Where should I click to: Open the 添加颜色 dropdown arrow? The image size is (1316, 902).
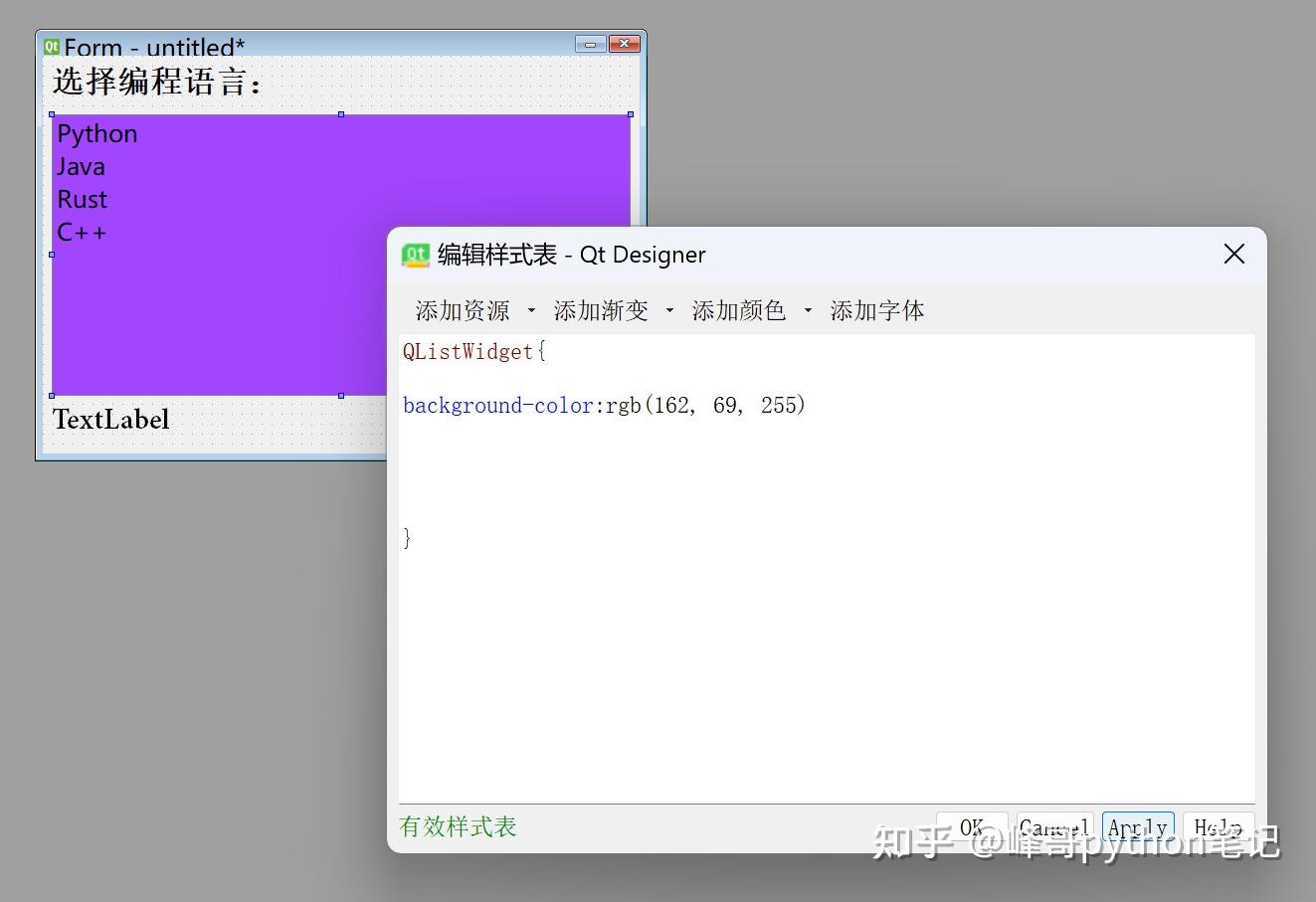(808, 310)
